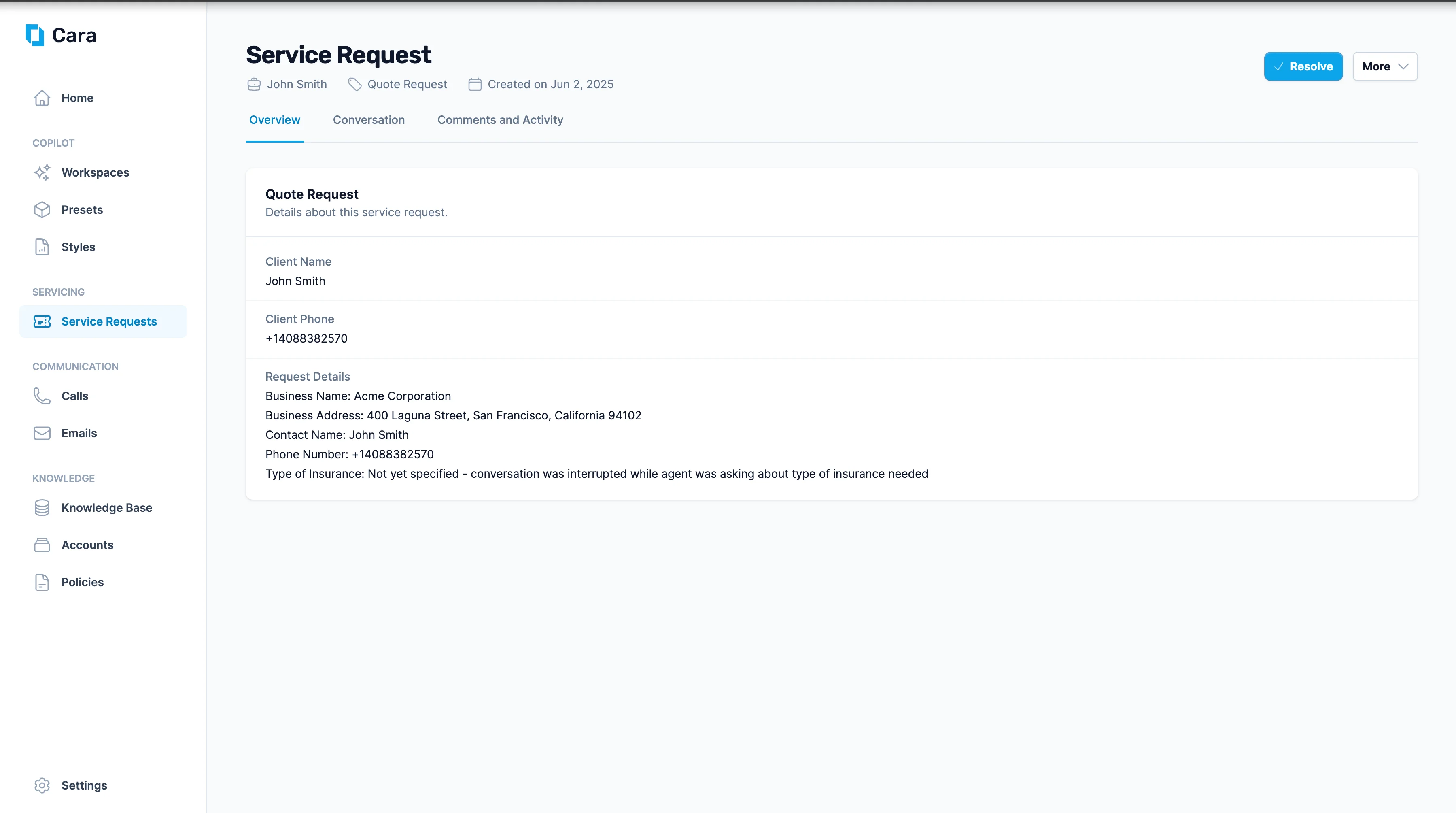The width and height of the screenshot is (1456, 813).
Task: Click the Business Address line
Action: 453,415
